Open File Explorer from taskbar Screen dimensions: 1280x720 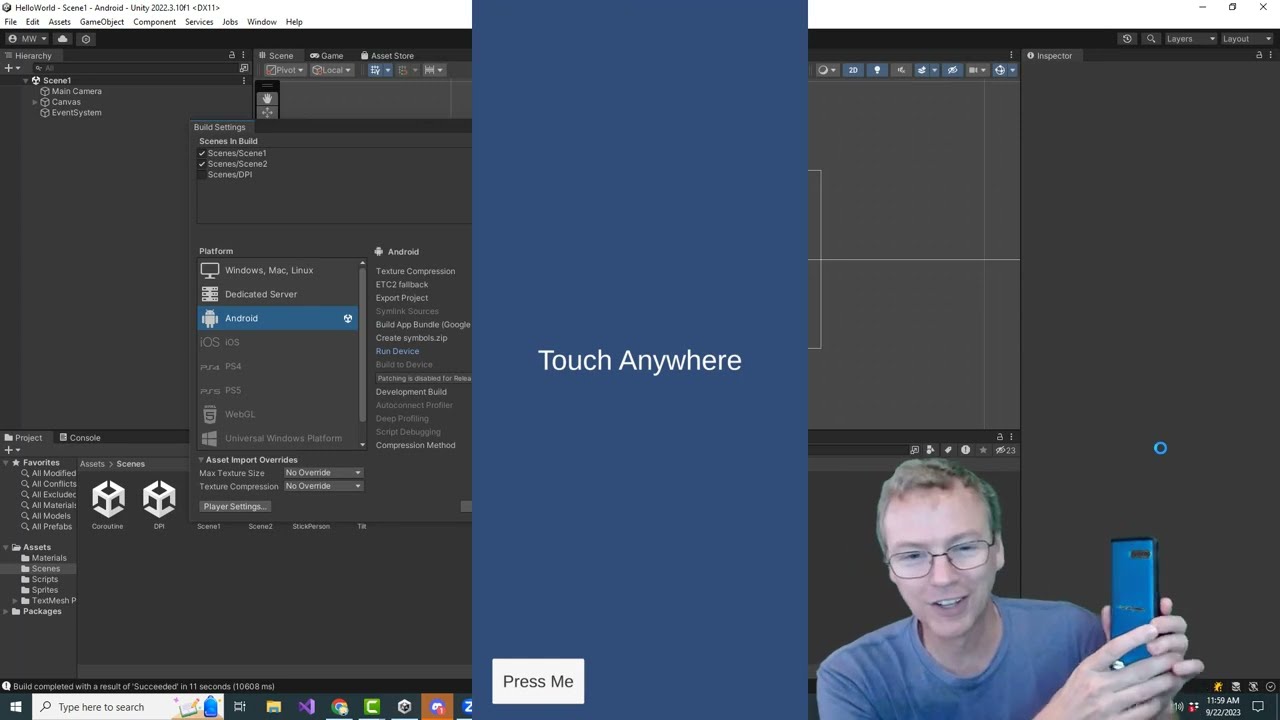tap(273, 707)
